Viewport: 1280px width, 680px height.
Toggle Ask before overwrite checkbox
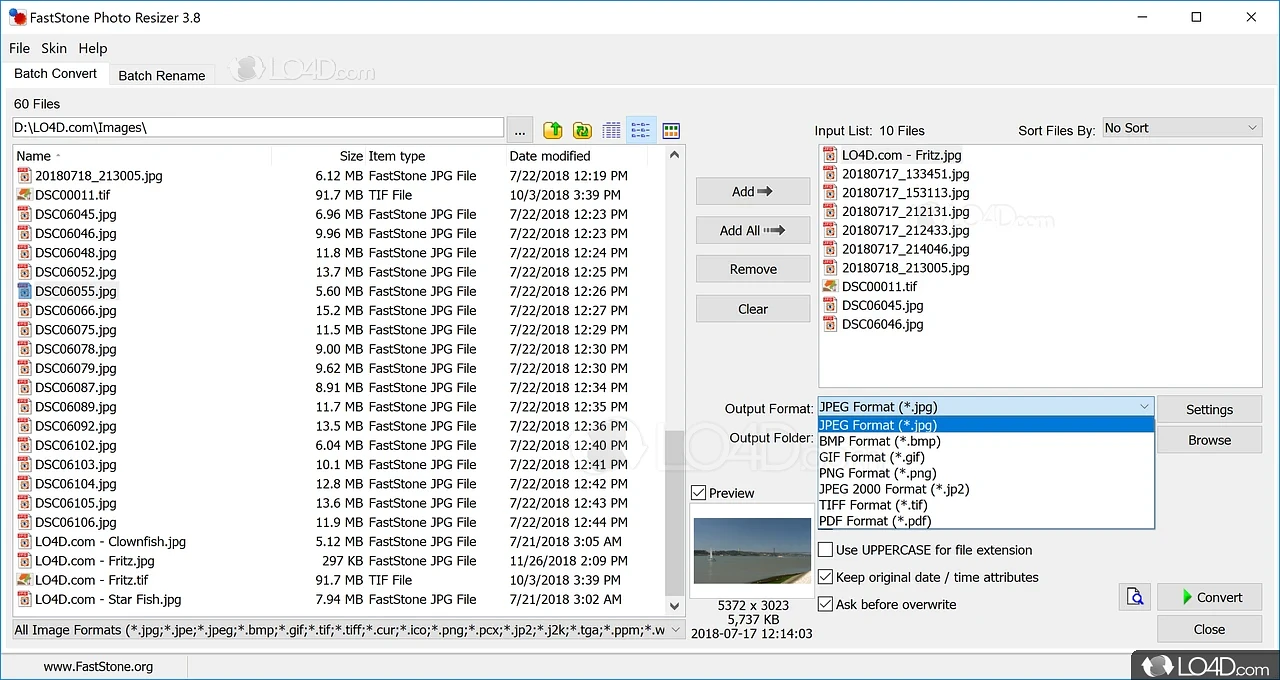826,604
